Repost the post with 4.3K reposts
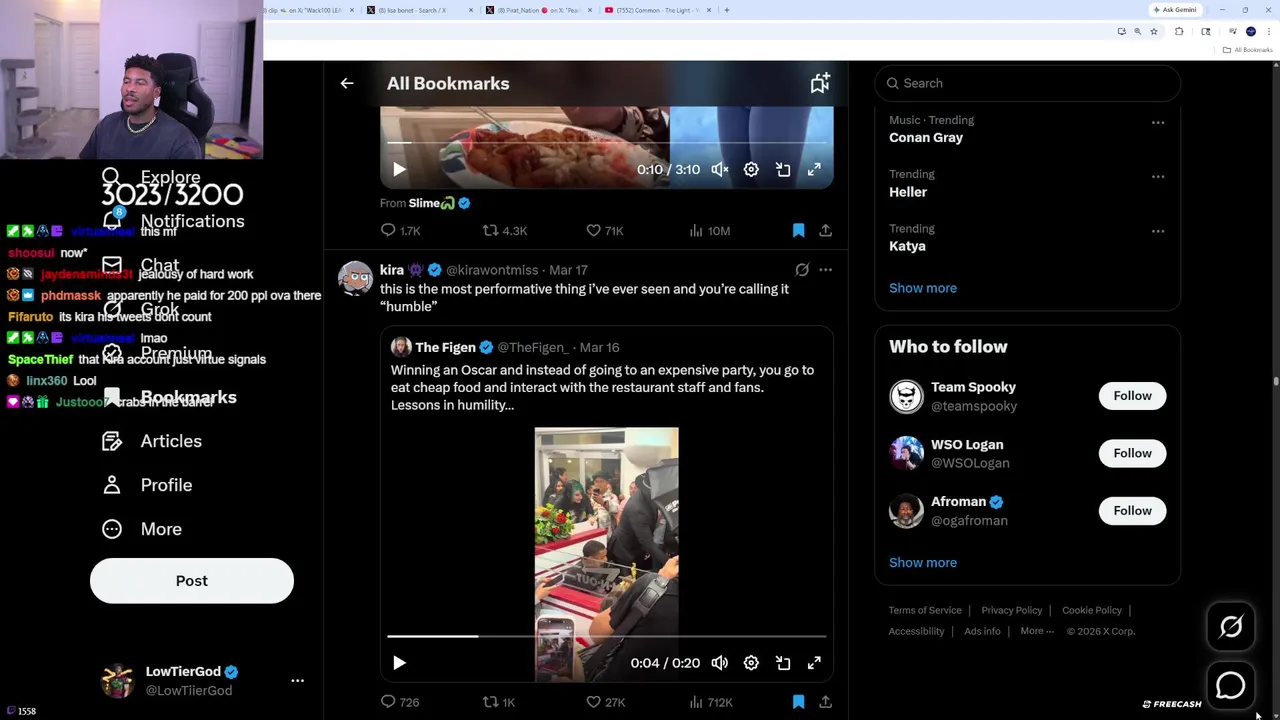 pos(505,231)
